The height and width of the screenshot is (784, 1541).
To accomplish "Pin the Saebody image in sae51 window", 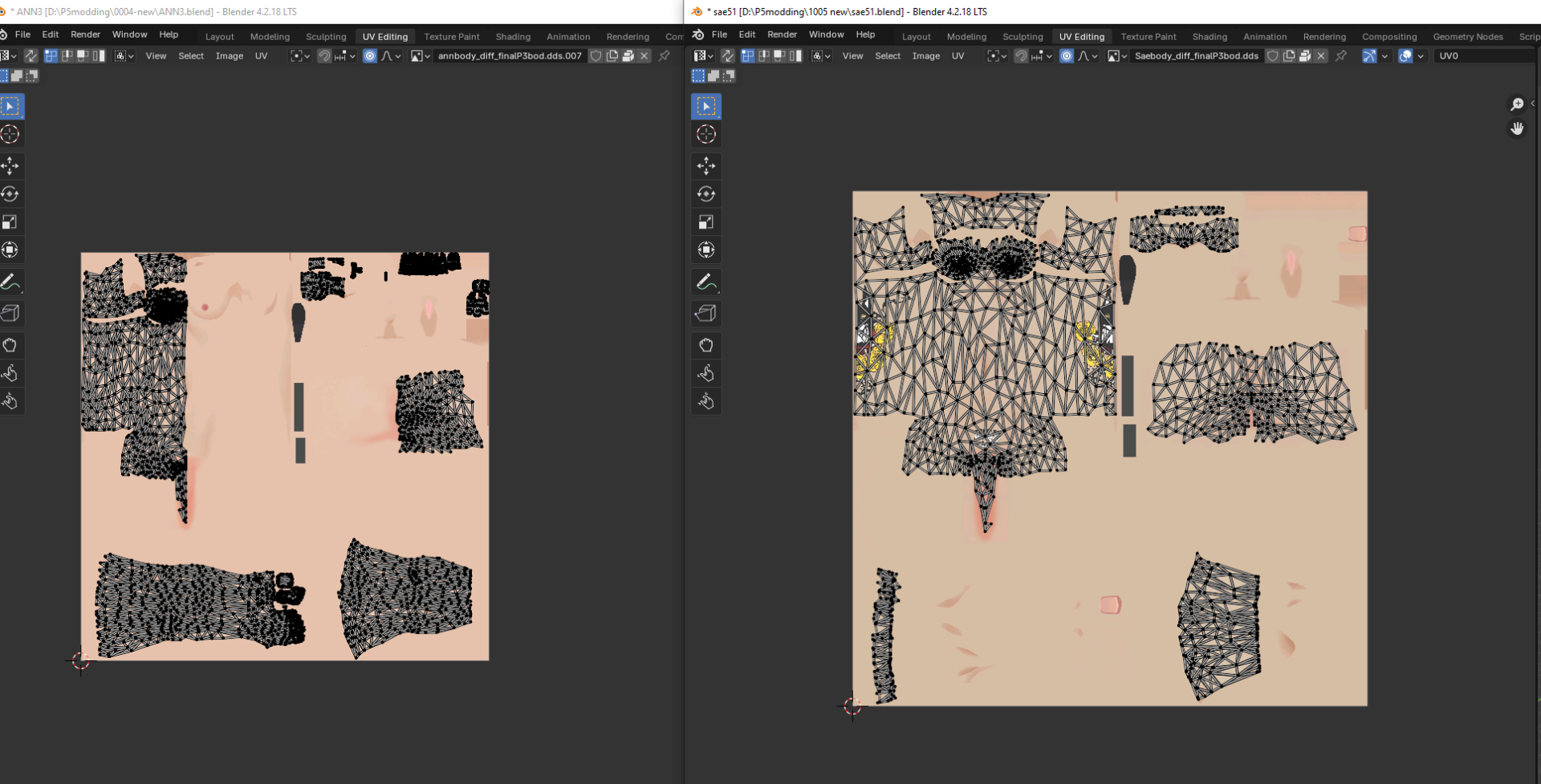I will (1340, 56).
